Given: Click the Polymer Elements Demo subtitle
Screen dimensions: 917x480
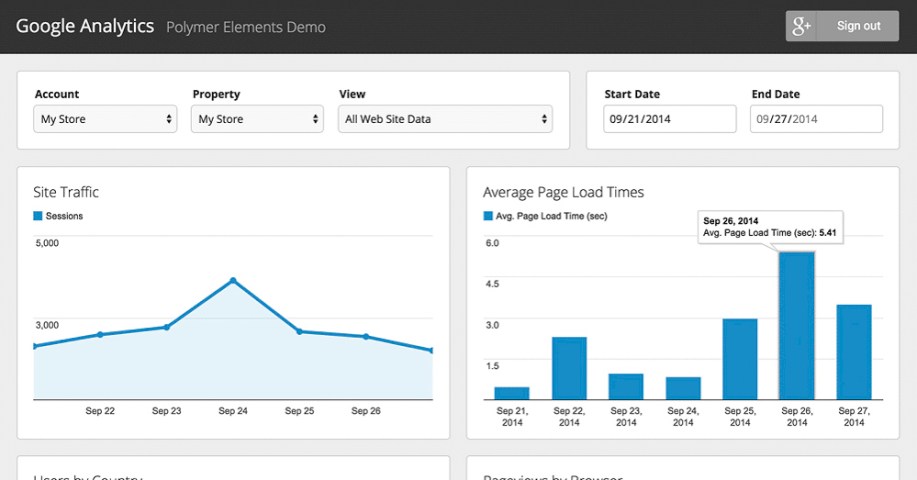Looking at the screenshot, I should tap(246, 27).
